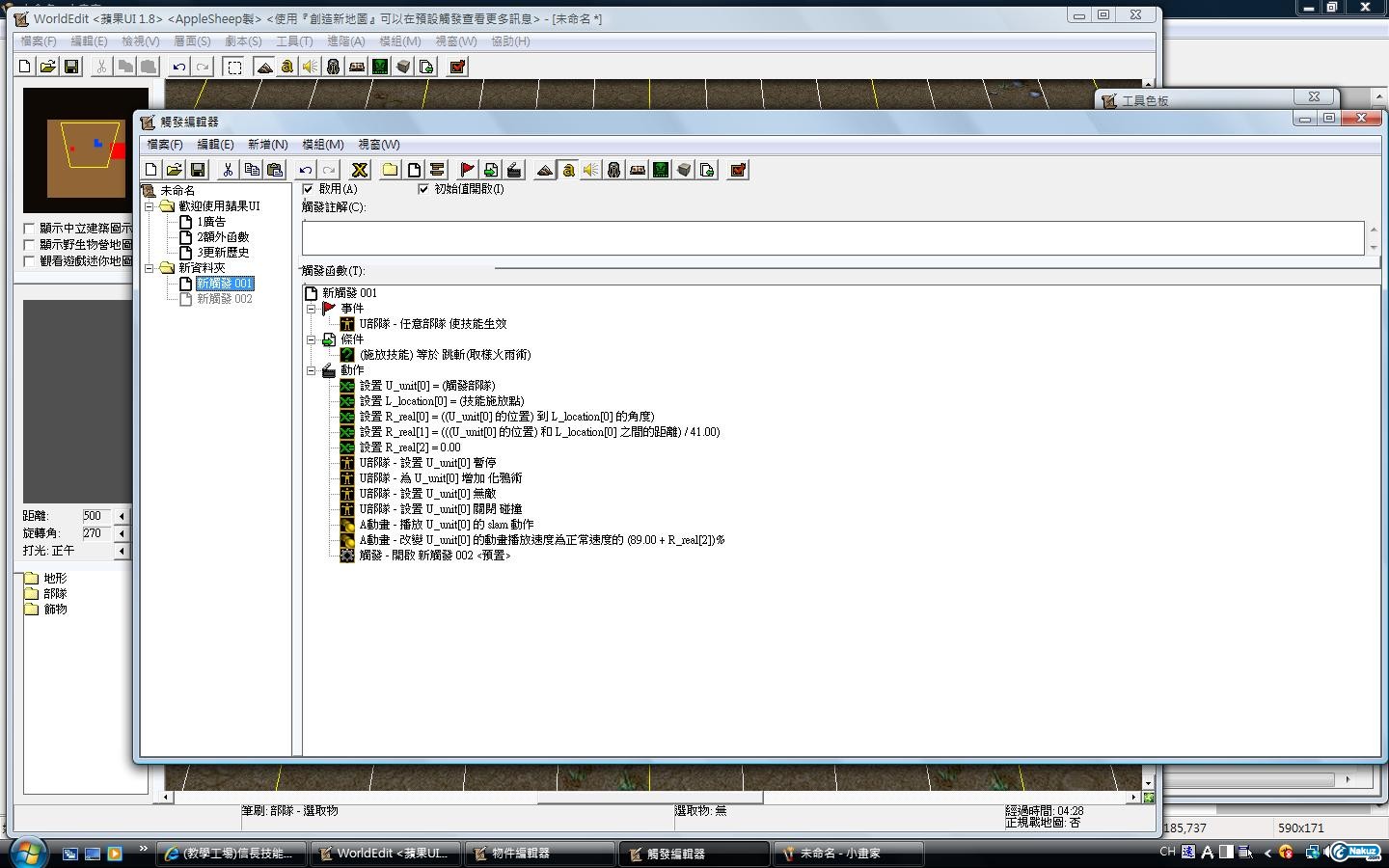Click the Test Map icon in trigger editor
The height and width of the screenshot is (868, 1389).
[x=738, y=170]
